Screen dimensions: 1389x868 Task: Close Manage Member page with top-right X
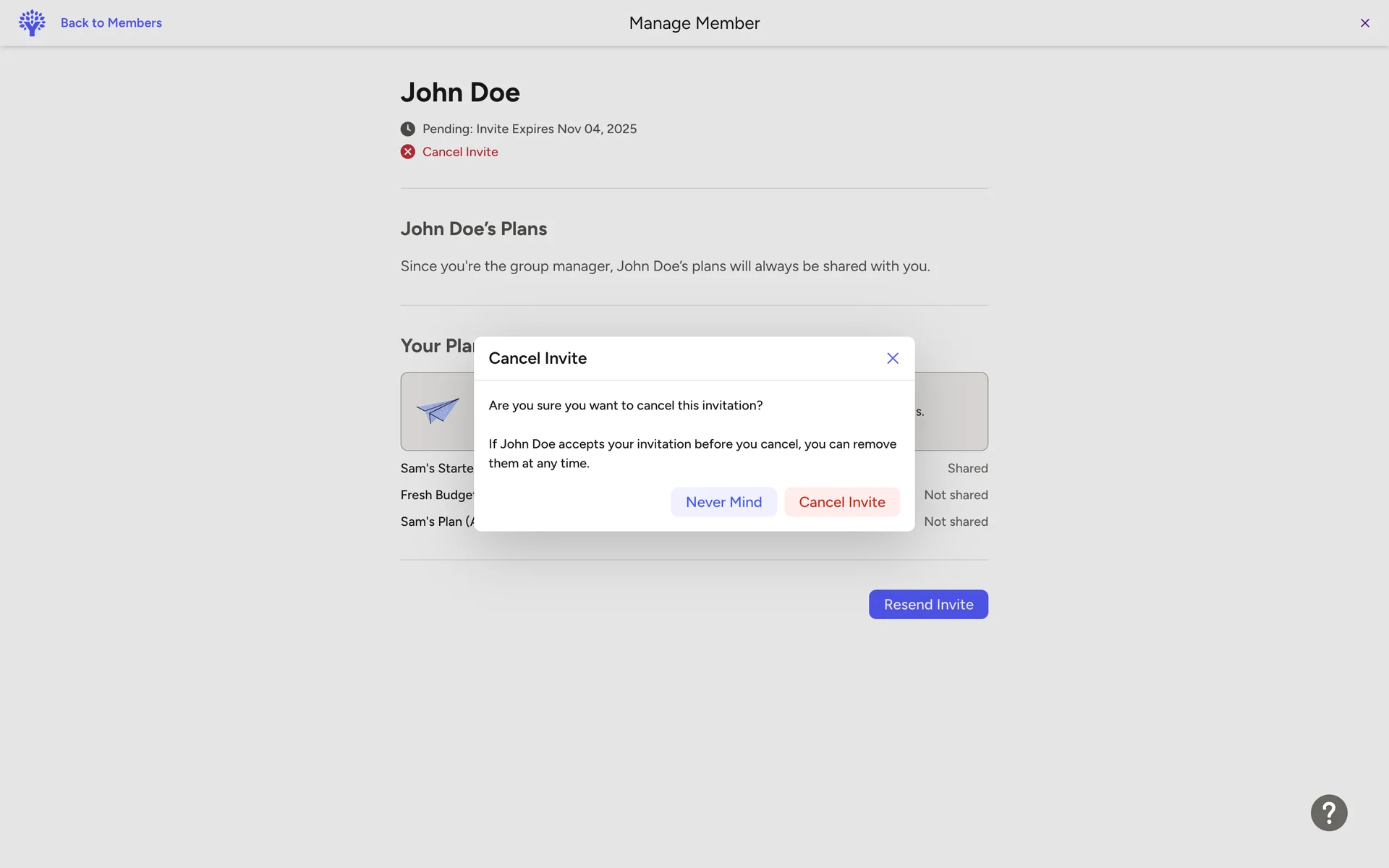(1364, 23)
